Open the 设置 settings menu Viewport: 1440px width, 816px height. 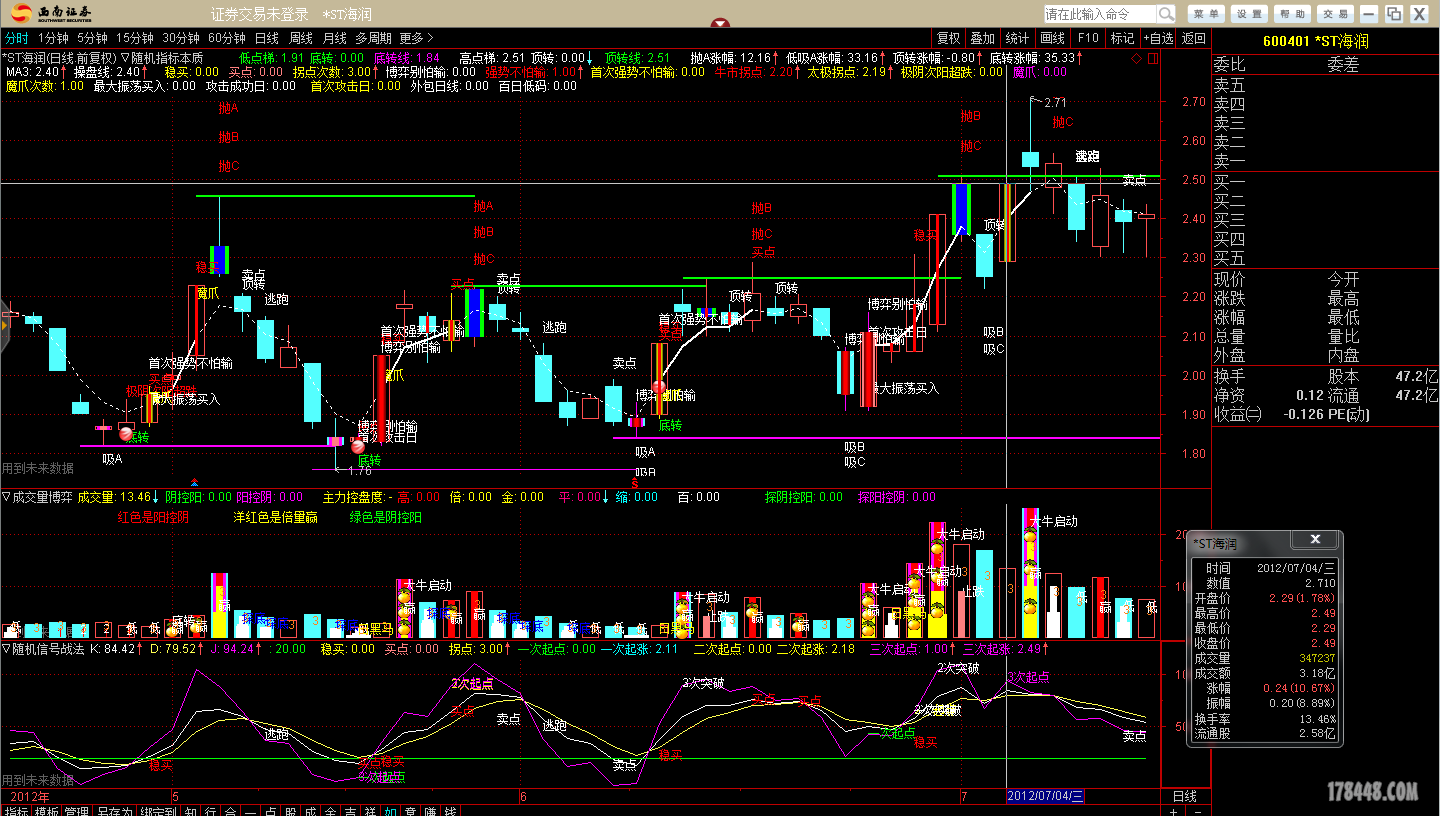[x=1249, y=14]
